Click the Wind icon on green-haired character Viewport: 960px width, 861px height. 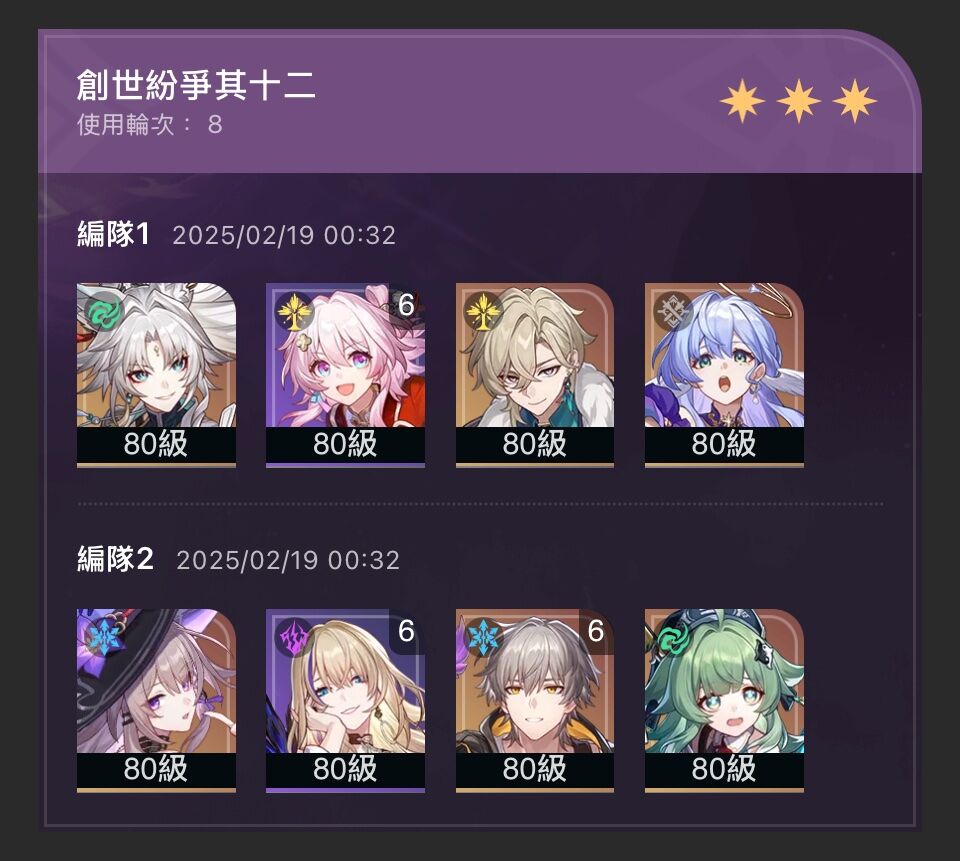tap(672, 637)
